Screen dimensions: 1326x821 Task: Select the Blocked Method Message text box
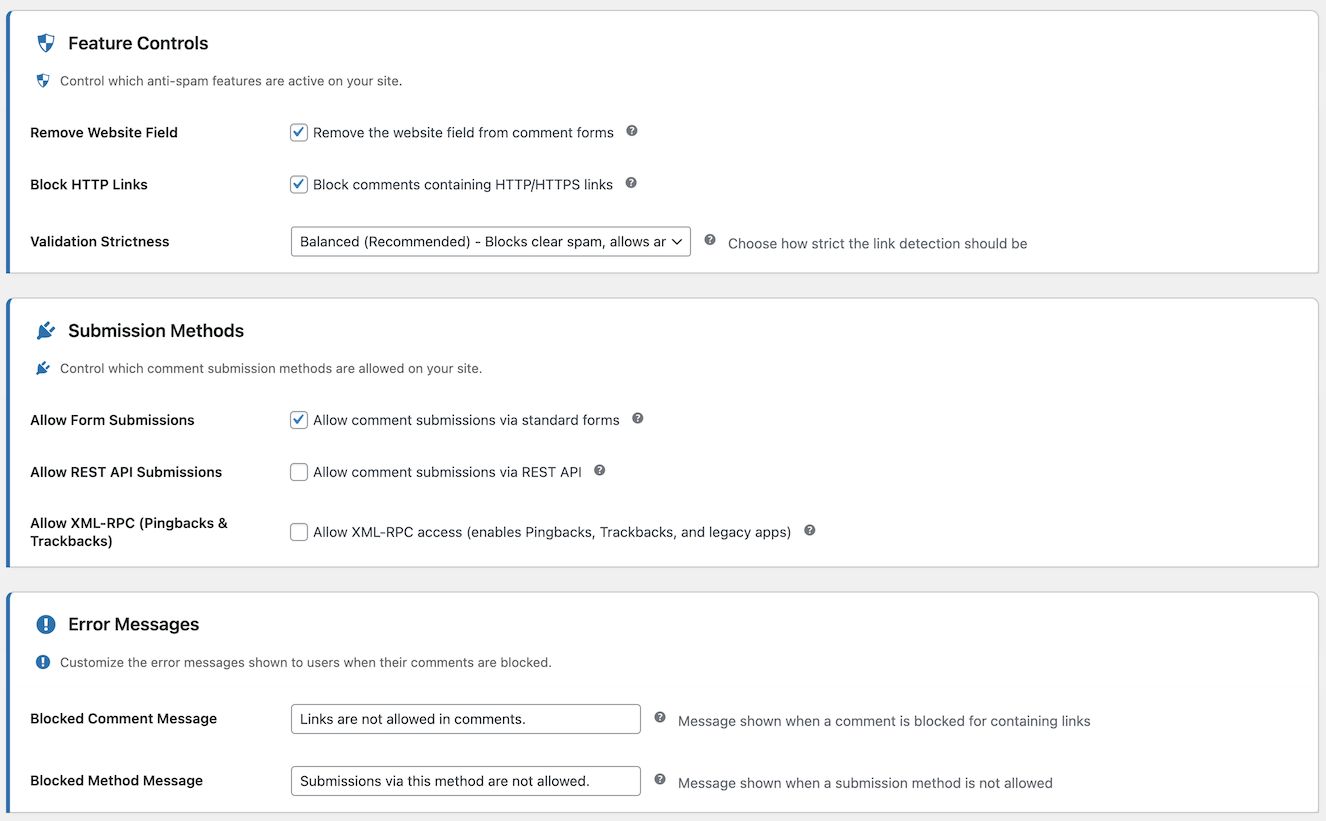point(465,780)
